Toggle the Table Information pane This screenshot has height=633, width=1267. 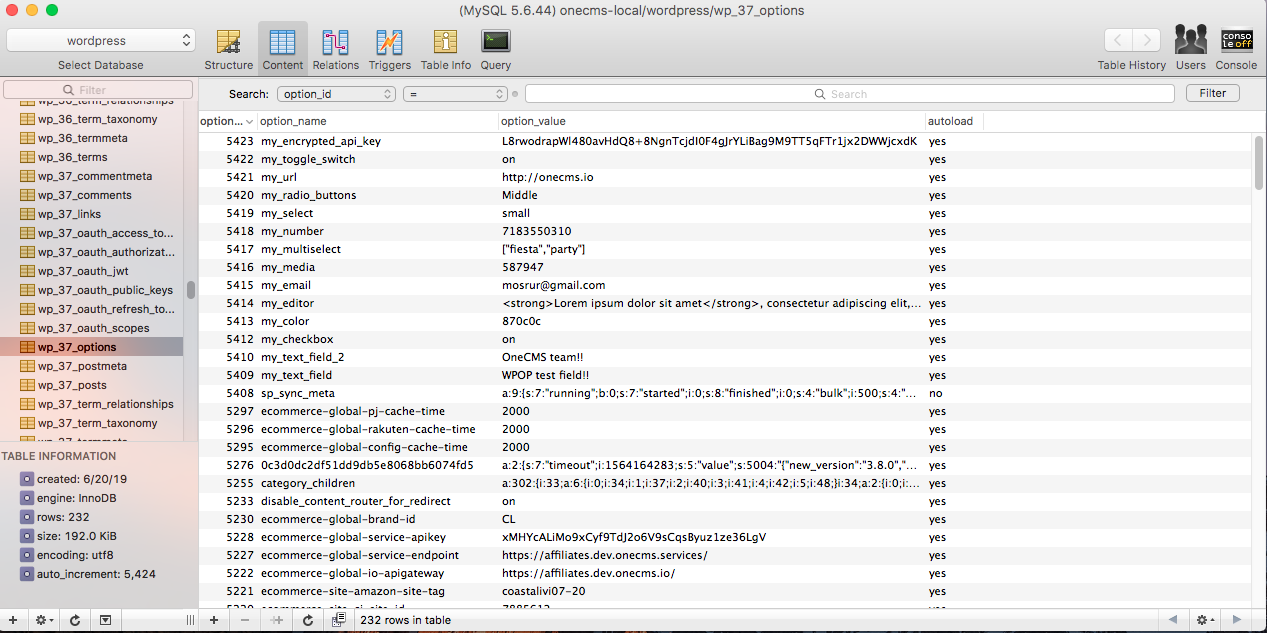coord(105,620)
